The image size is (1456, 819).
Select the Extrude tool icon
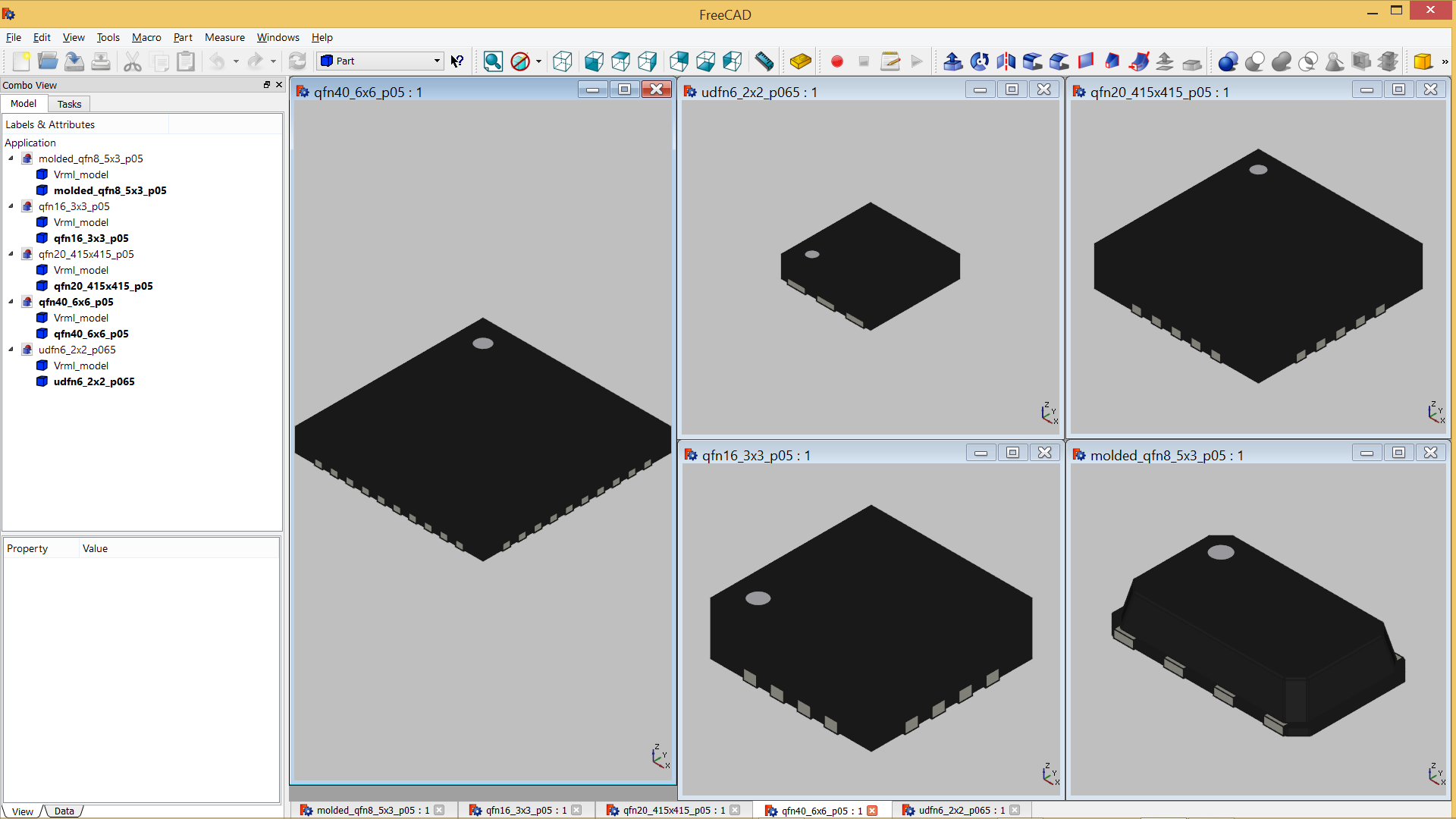click(953, 61)
